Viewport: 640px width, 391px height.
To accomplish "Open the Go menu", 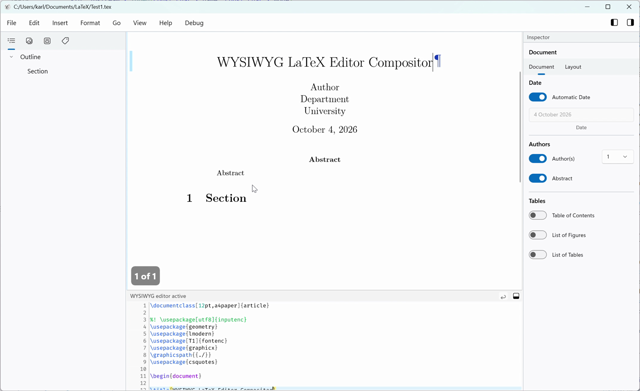I will tap(117, 23).
